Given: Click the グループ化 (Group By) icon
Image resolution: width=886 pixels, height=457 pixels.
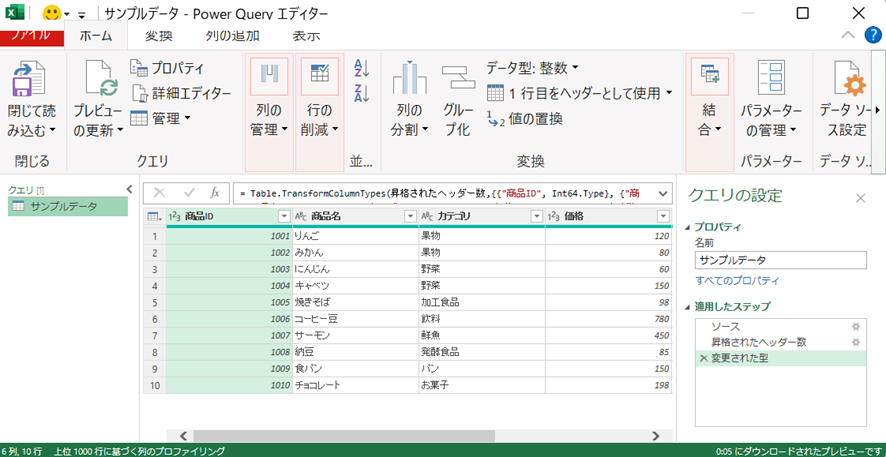Looking at the screenshot, I should 457,79.
